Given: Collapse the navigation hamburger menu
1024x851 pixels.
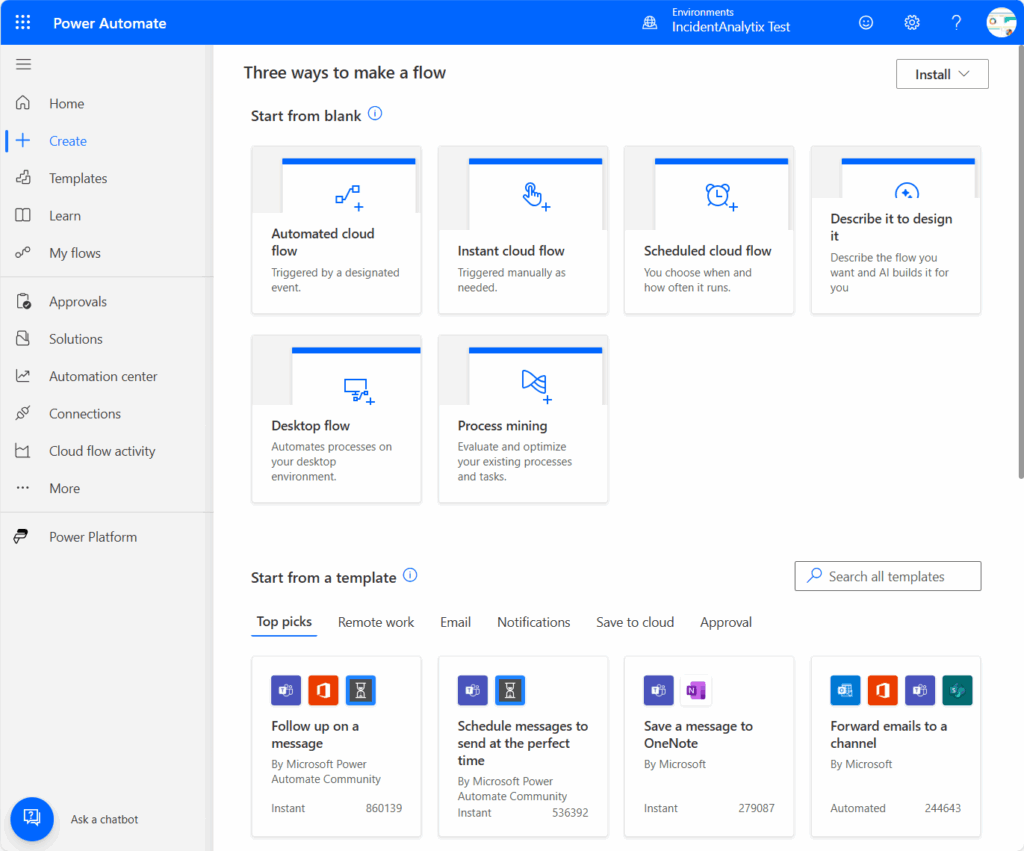Looking at the screenshot, I should 24,64.
